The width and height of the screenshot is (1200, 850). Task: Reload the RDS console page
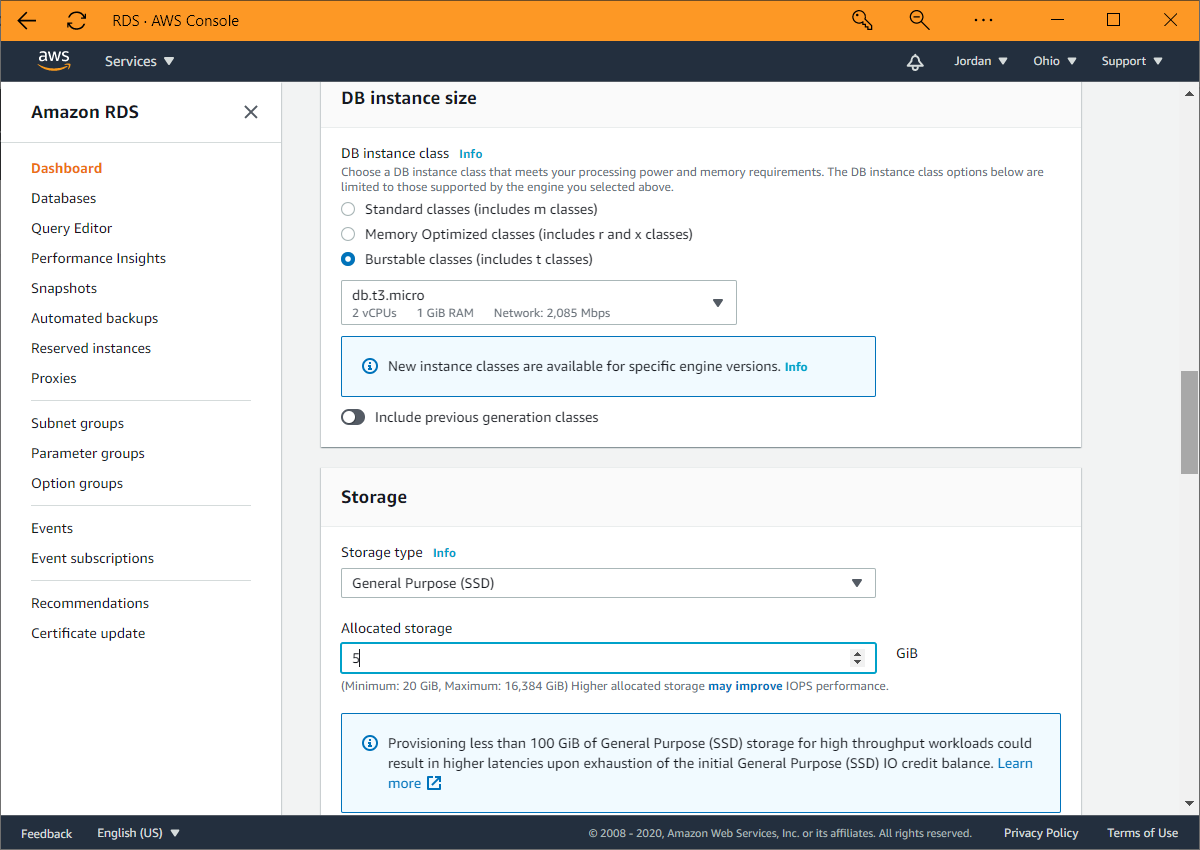76,20
